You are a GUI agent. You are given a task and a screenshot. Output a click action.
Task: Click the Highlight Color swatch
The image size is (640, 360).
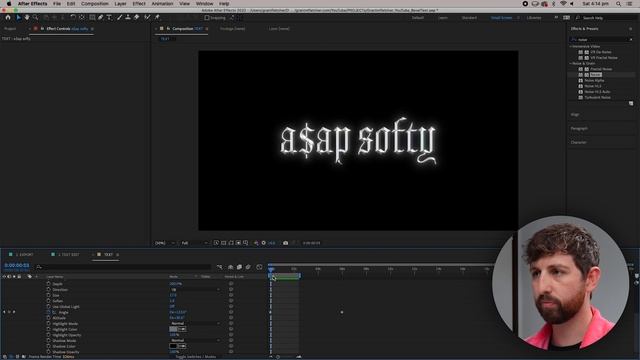173,329
